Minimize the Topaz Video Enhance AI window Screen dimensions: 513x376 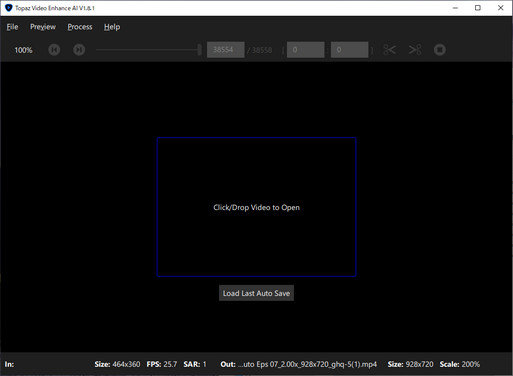pos(455,8)
